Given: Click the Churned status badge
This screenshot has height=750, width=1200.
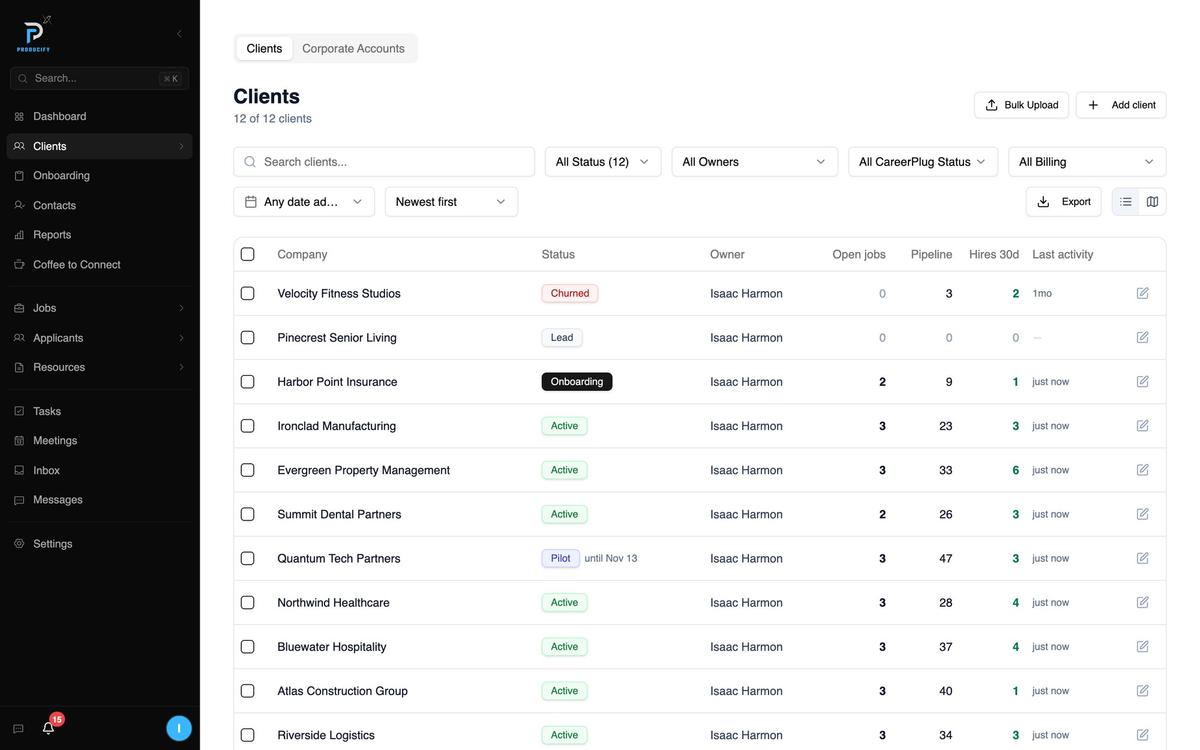Looking at the screenshot, I should [570, 293].
